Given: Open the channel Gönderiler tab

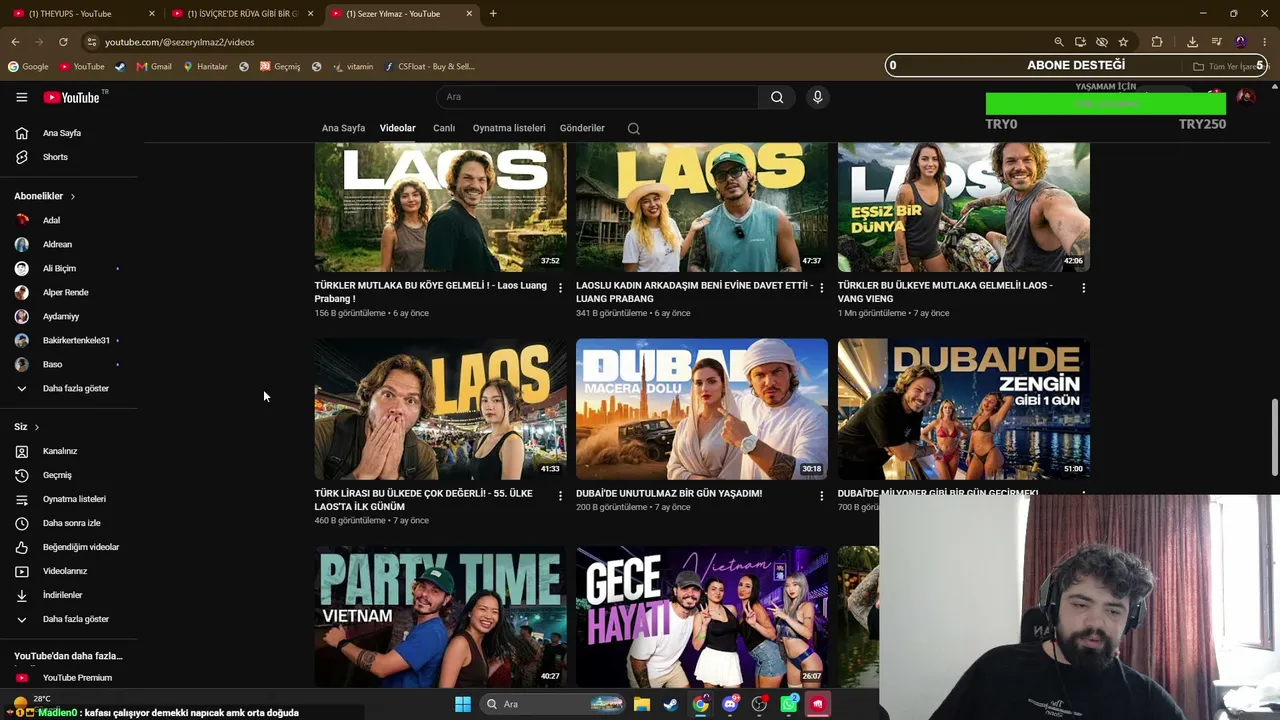Looking at the screenshot, I should tap(582, 128).
